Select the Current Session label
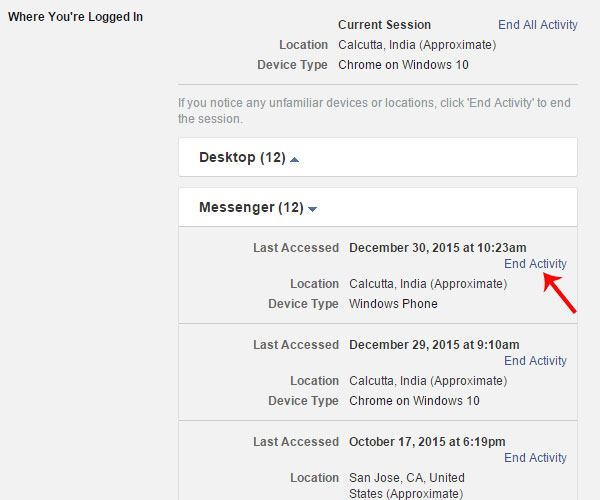The width and height of the screenshot is (600, 500). tap(384, 25)
